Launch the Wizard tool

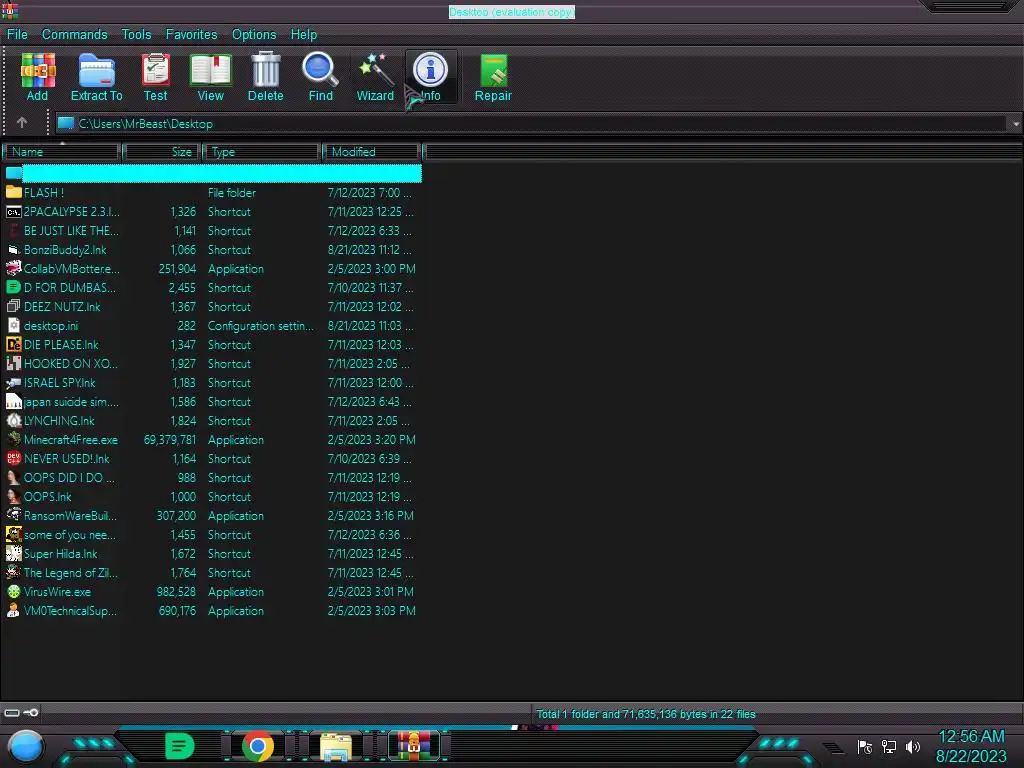click(376, 77)
